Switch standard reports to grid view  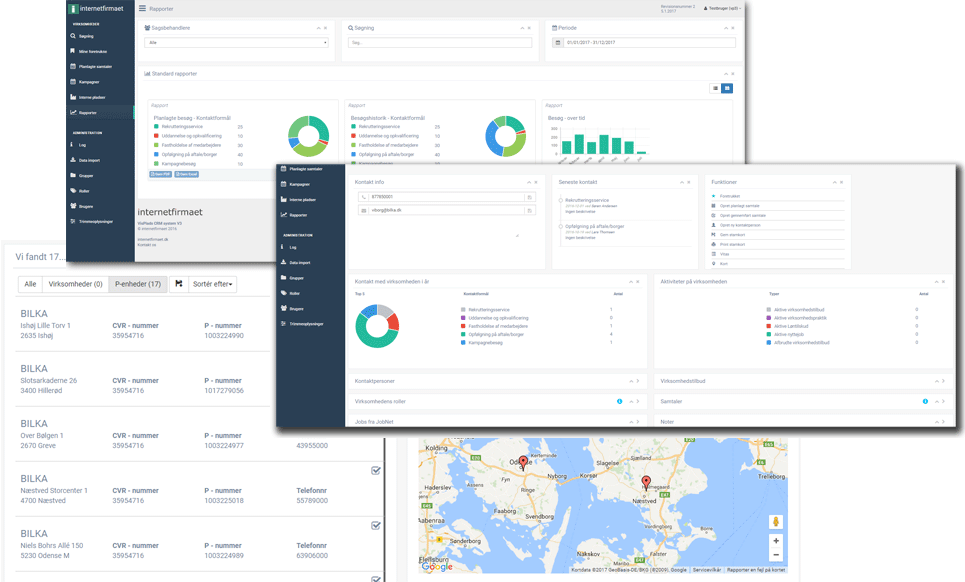(727, 88)
